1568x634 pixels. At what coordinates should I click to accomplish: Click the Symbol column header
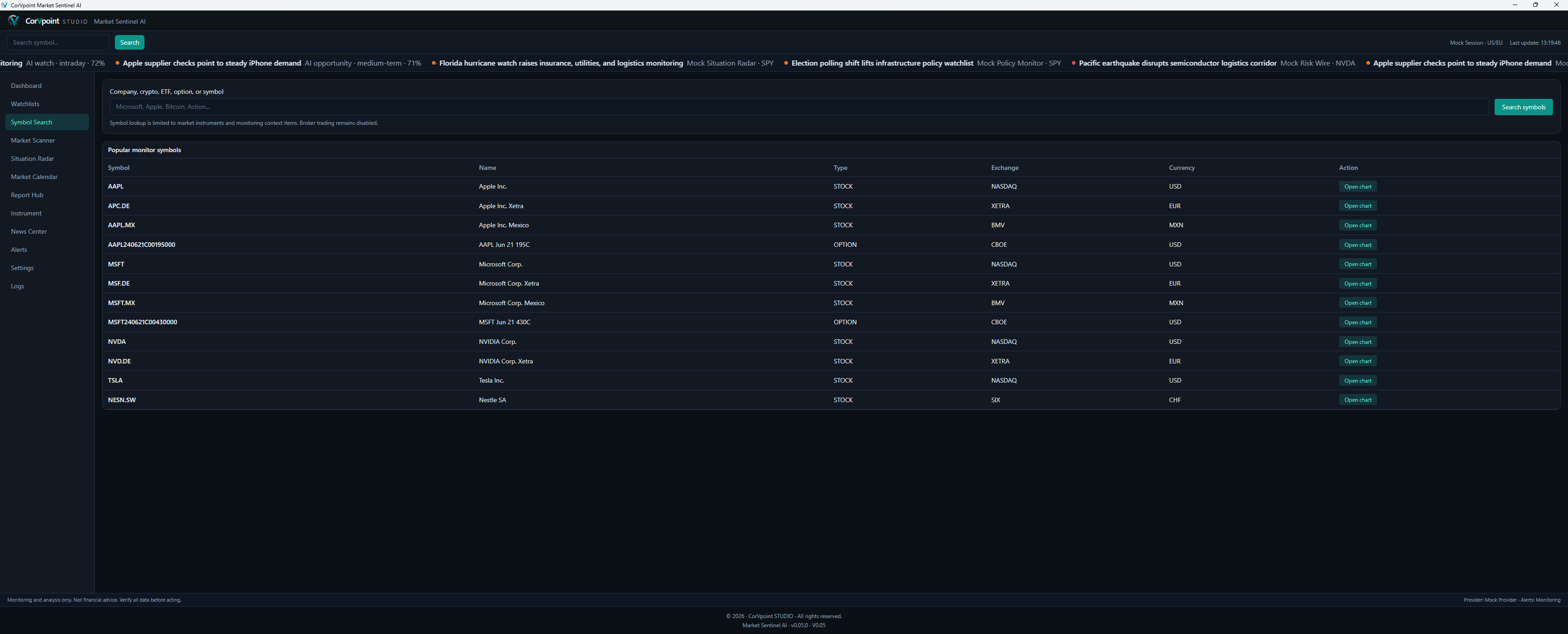119,167
